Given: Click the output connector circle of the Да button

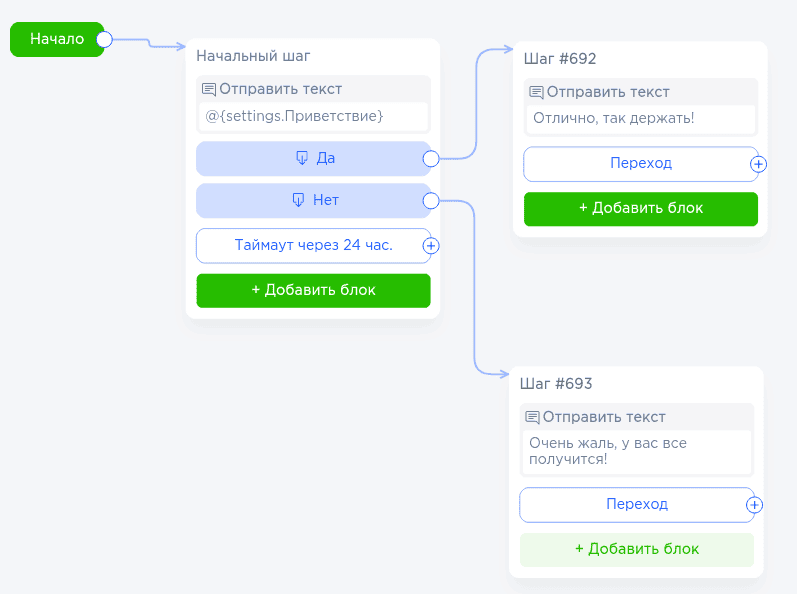Looking at the screenshot, I should 431,158.
